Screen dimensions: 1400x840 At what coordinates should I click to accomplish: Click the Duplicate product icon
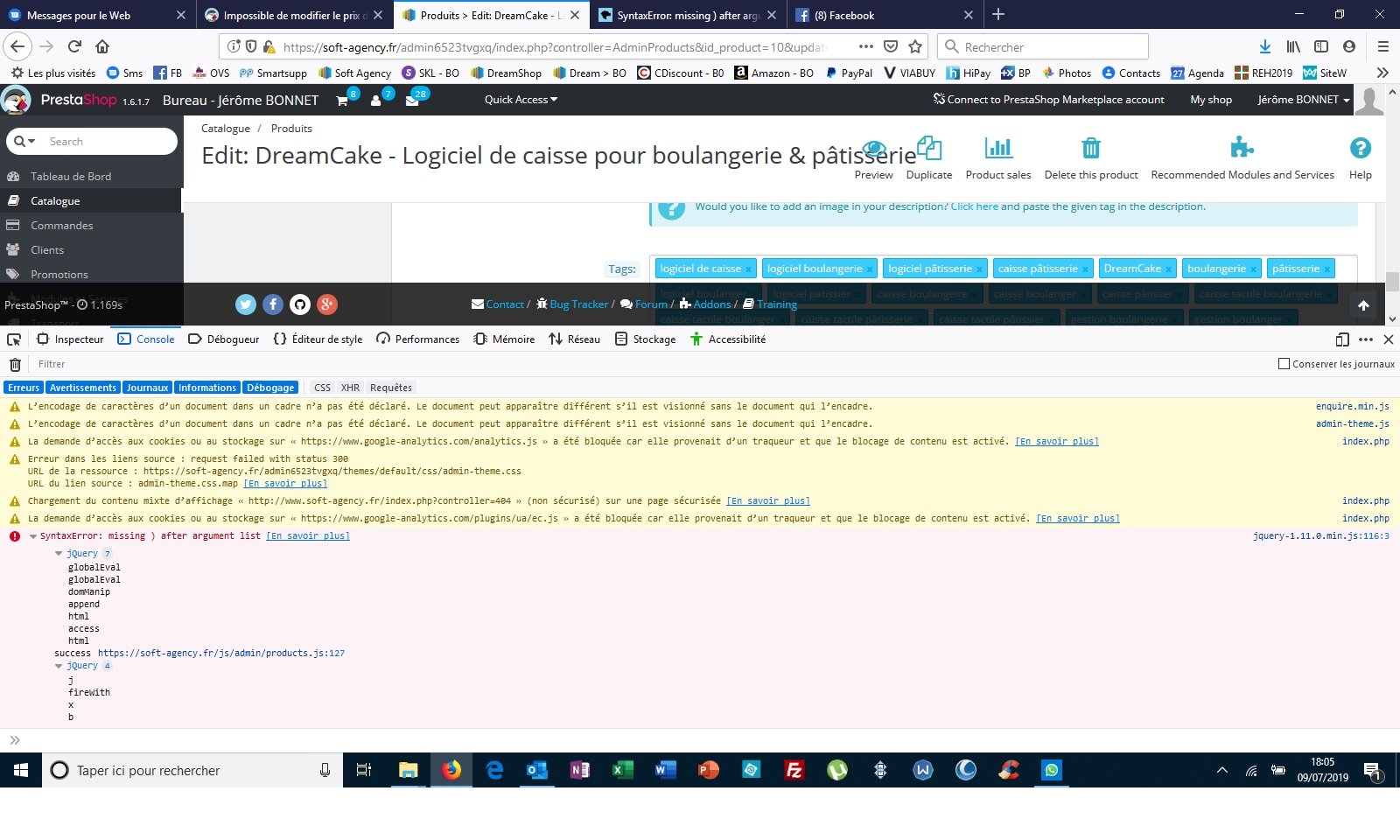pyautogui.click(x=928, y=148)
